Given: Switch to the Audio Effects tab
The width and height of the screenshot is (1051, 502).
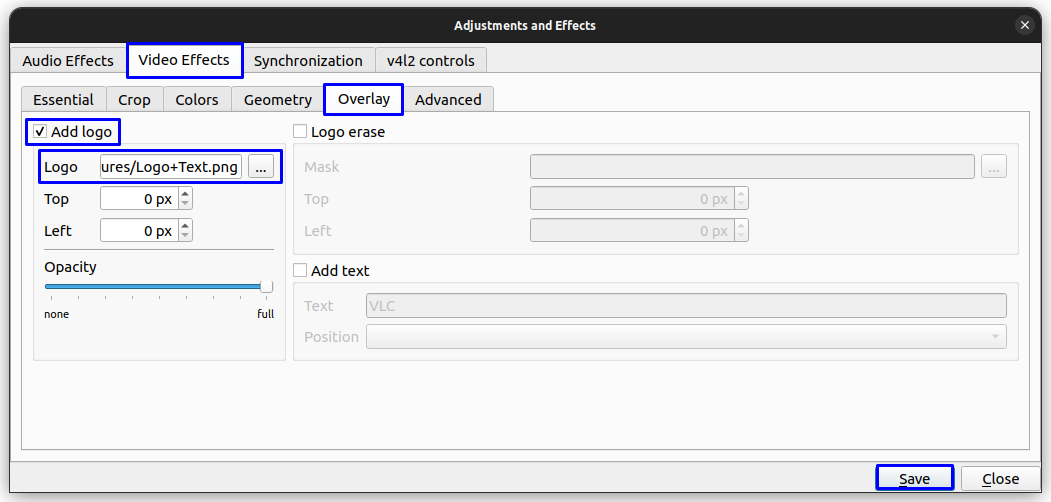Looking at the screenshot, I should [68, 61].
